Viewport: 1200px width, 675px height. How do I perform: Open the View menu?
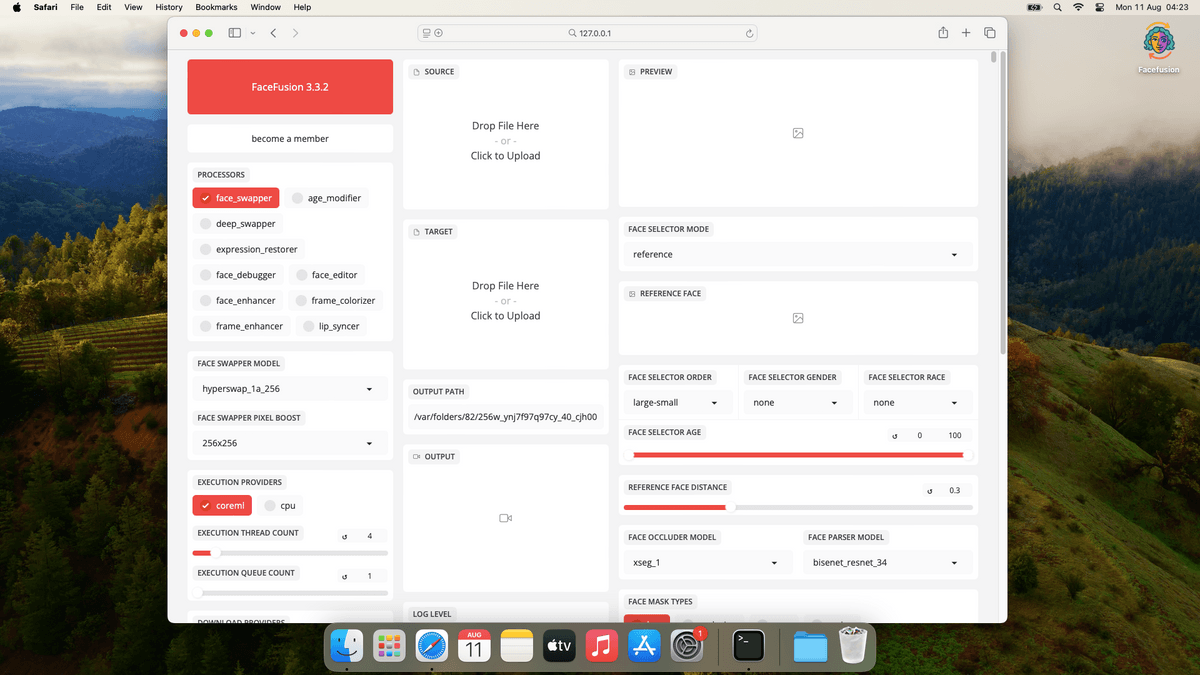coord(133,7)
